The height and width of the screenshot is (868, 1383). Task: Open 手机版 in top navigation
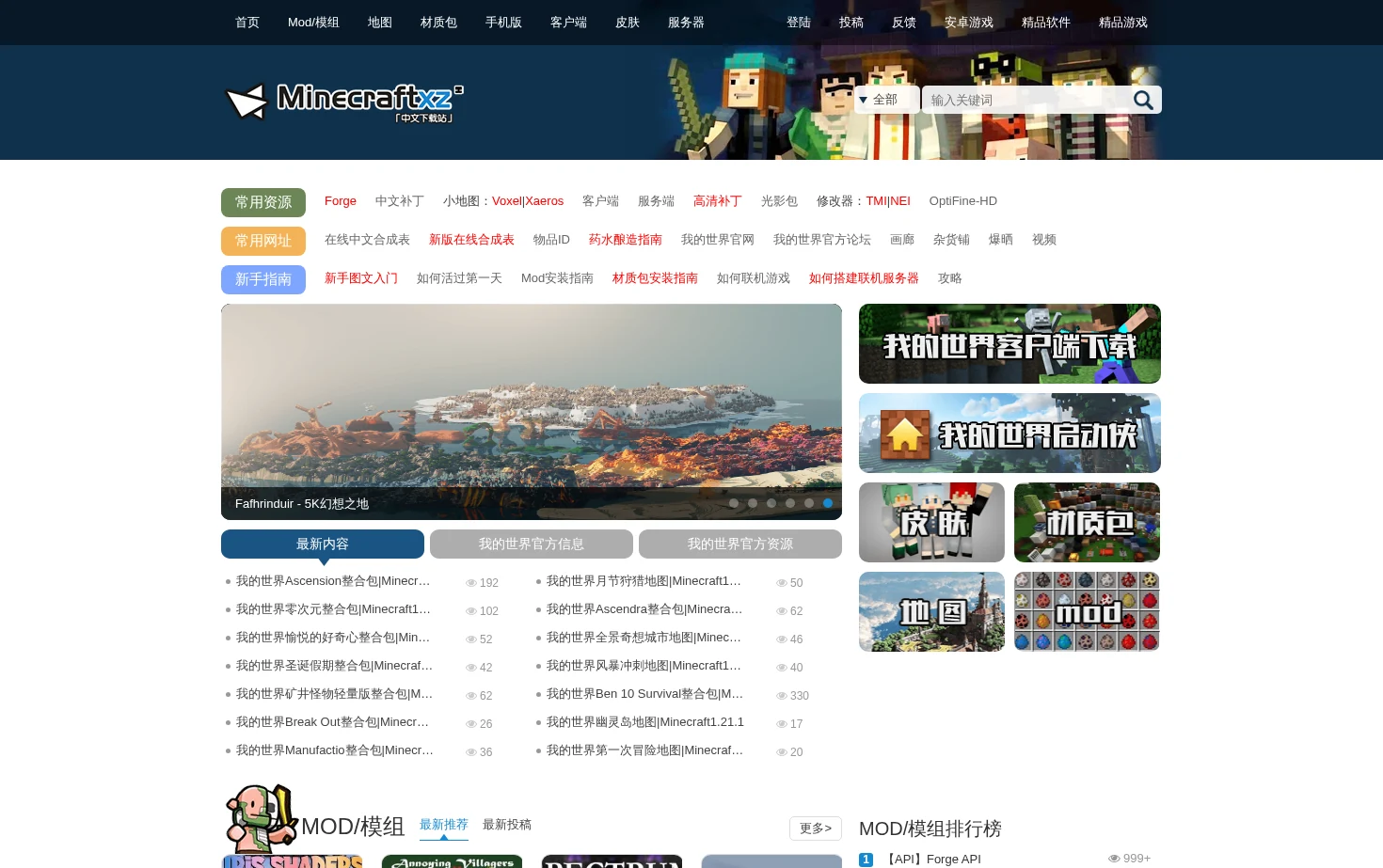[x=503, y=23]
